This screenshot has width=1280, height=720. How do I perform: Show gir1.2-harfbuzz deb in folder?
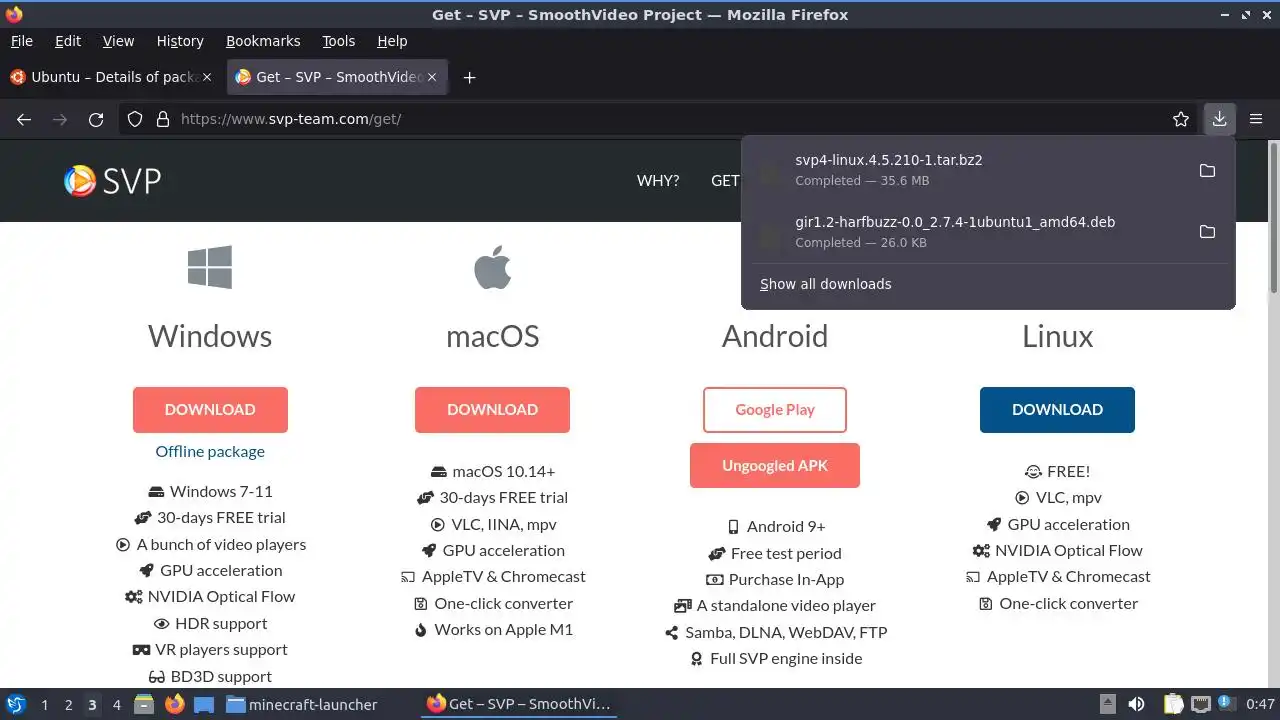(x=1207, y=232)
